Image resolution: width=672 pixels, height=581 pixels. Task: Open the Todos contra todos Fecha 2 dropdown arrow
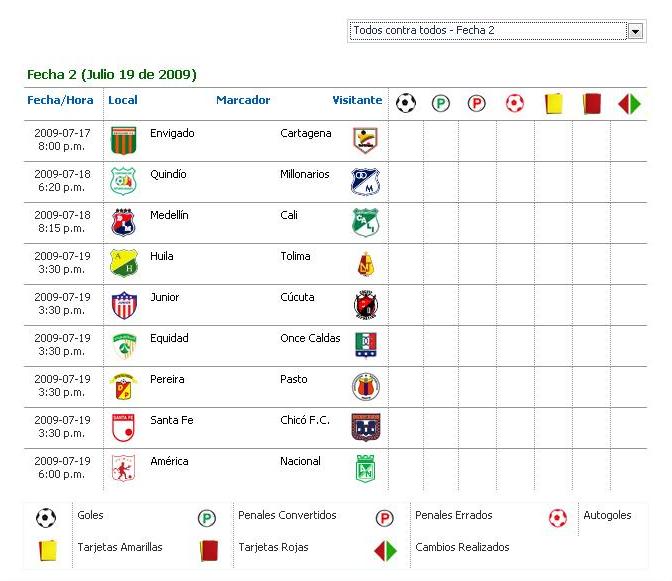pos(635,31)
